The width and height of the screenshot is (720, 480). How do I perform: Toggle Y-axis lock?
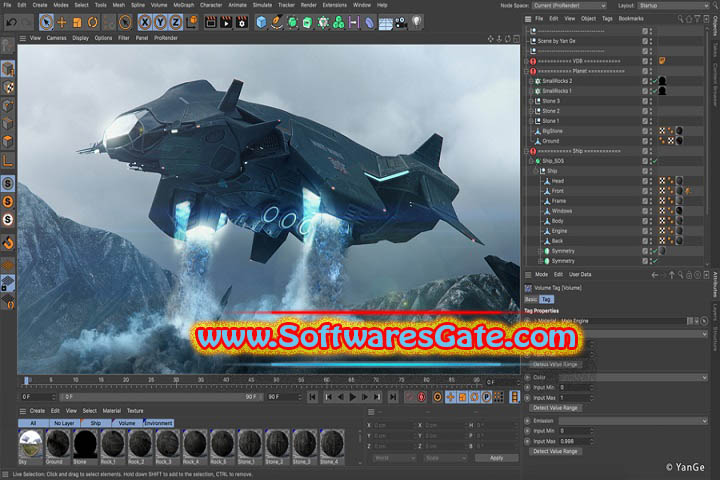160,22
